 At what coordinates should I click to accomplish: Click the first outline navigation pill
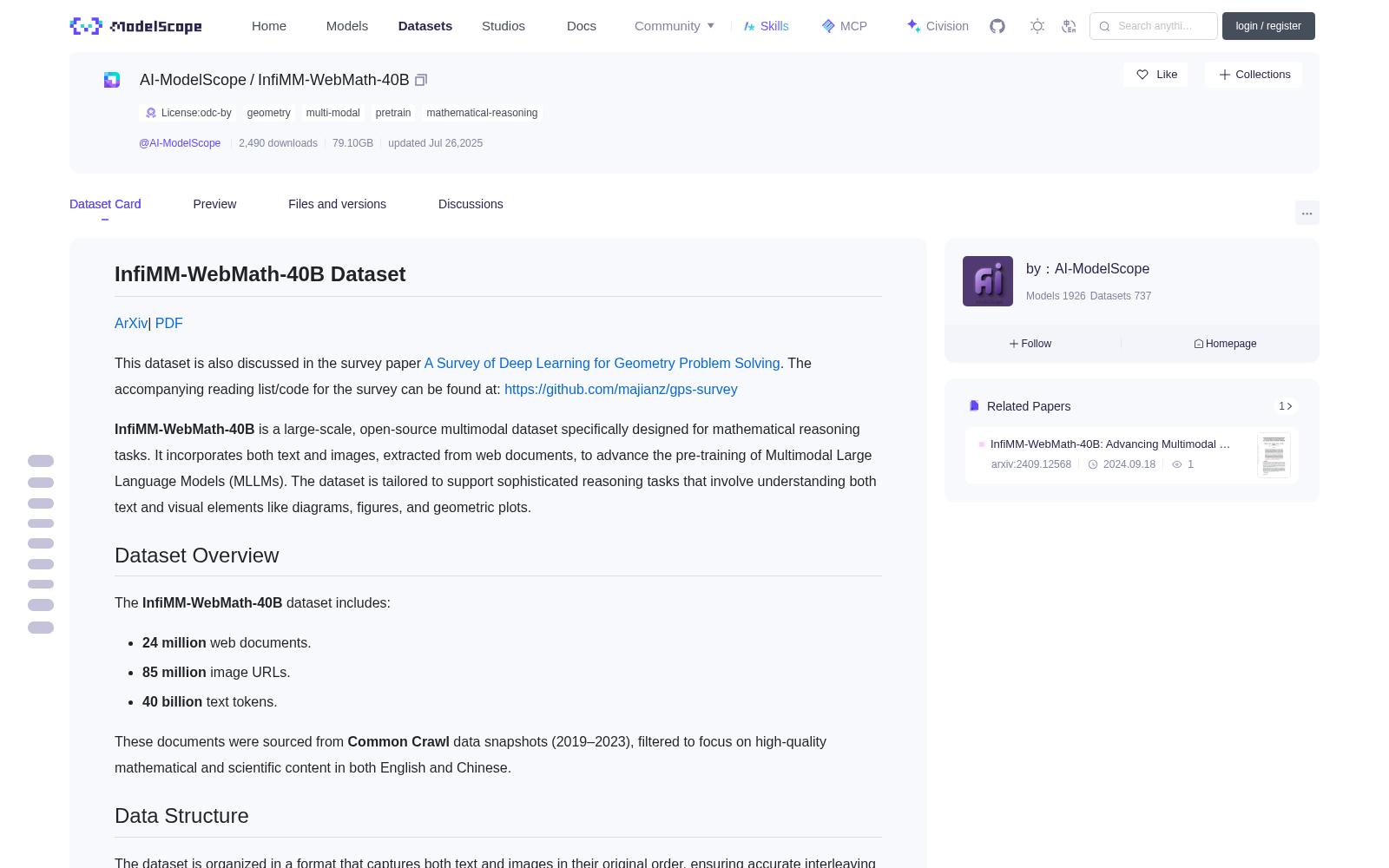coord(41,461)
